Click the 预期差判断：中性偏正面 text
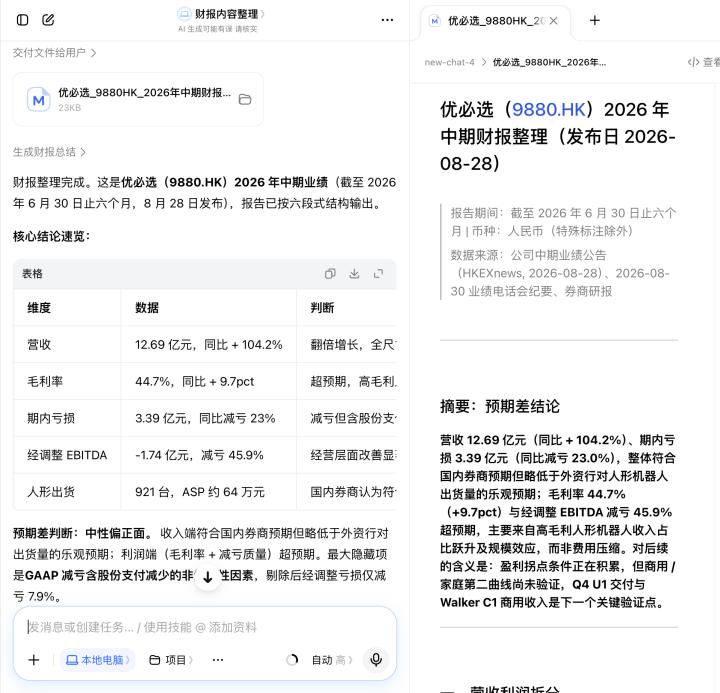 coord(83,533)
